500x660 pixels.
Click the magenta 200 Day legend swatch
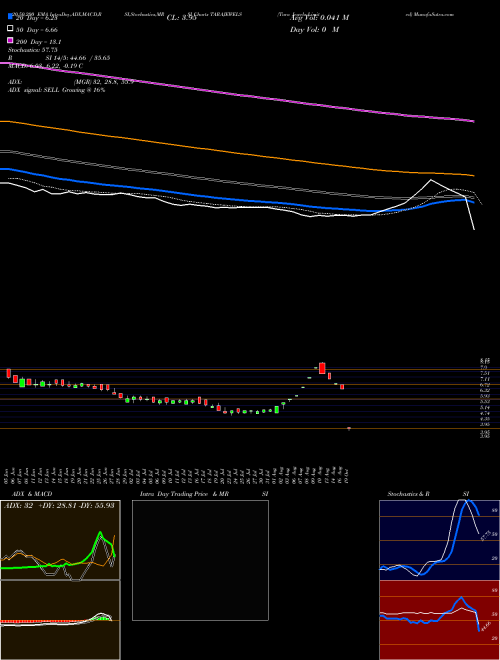(10, 40)
